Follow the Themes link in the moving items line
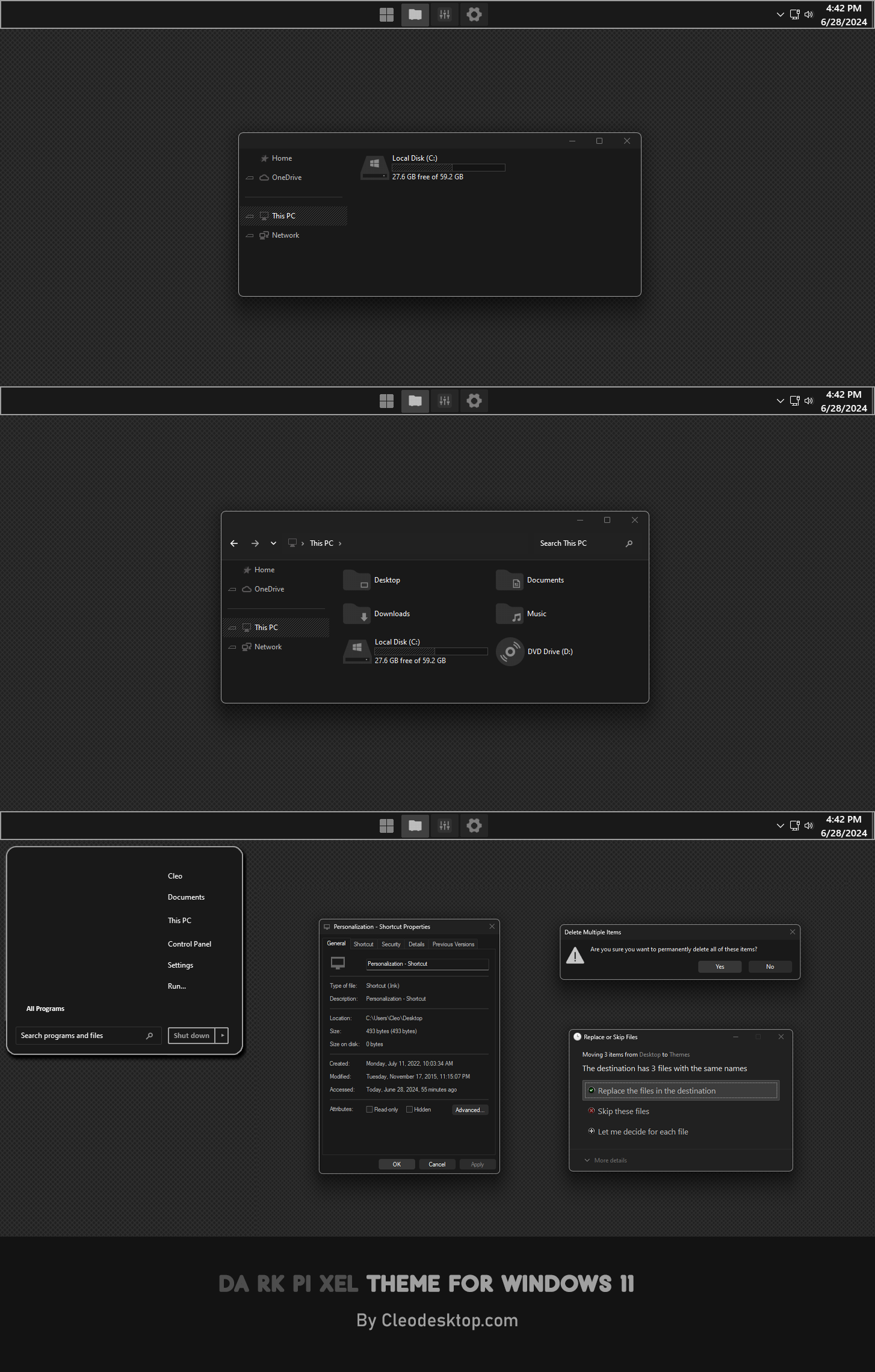The width and height of the screenshot is (875, 1372). click(x=679, y=1054)
